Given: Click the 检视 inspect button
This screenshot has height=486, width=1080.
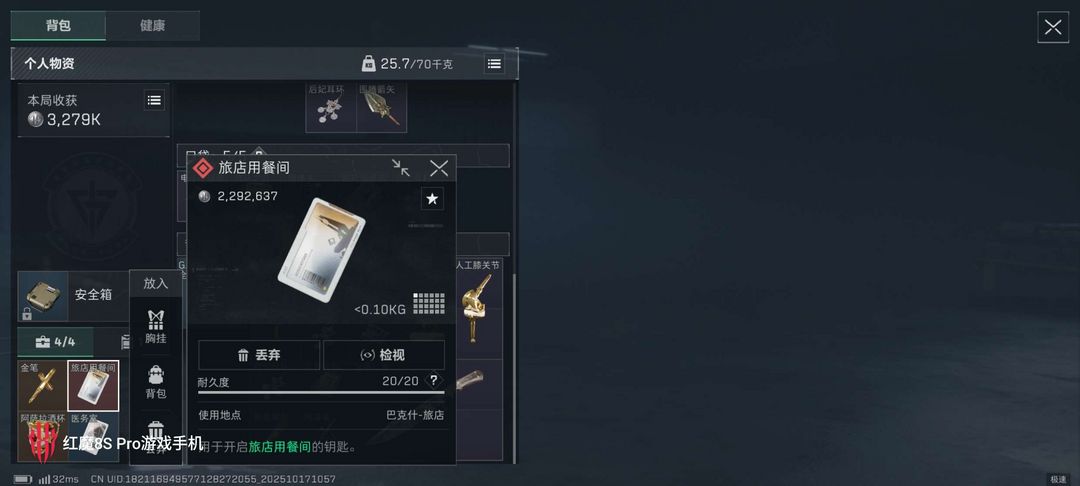Looking at the screenshot, I should click(384, 355).
